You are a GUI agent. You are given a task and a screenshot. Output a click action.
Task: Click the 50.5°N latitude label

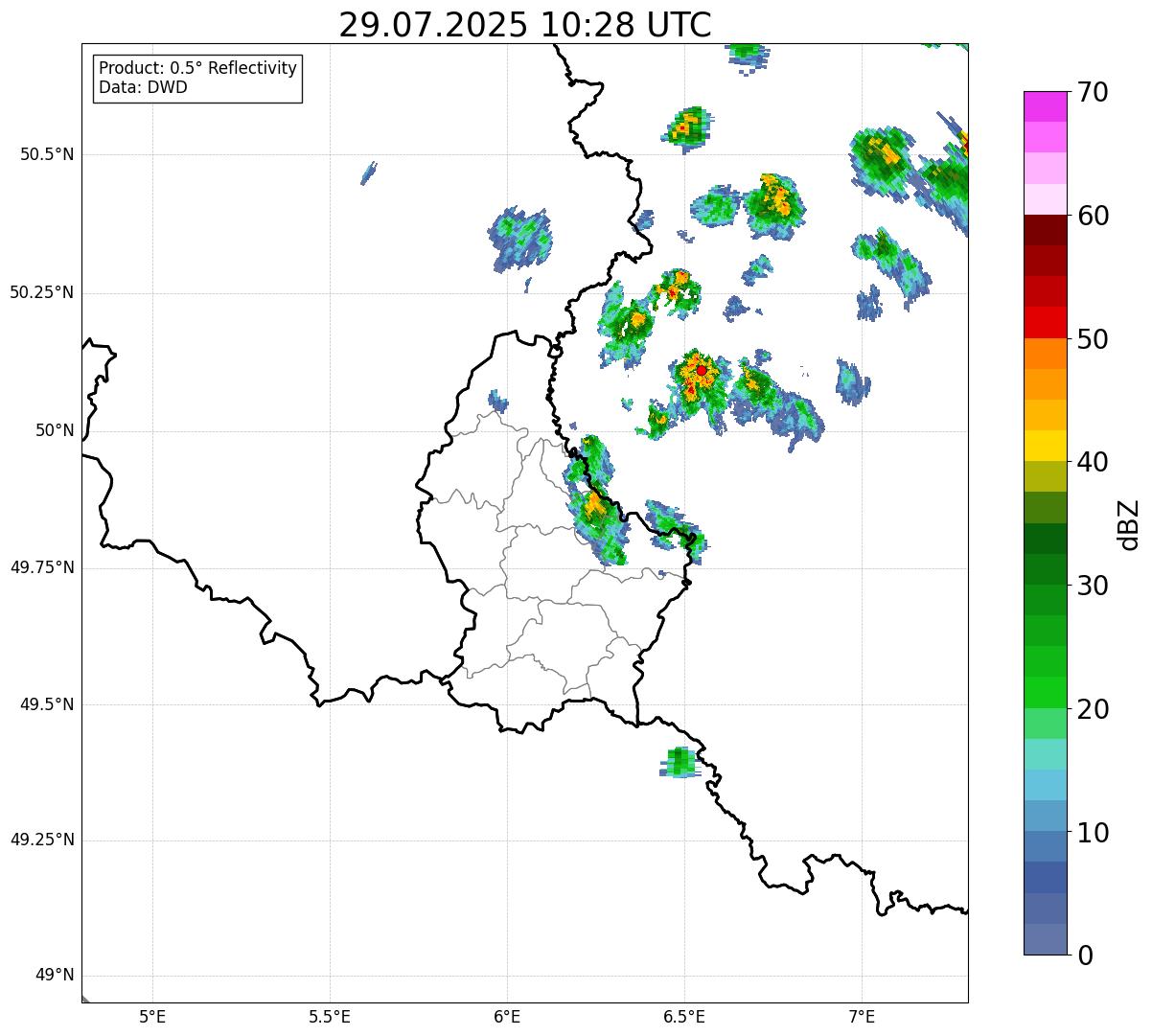[x=47, y=155]
